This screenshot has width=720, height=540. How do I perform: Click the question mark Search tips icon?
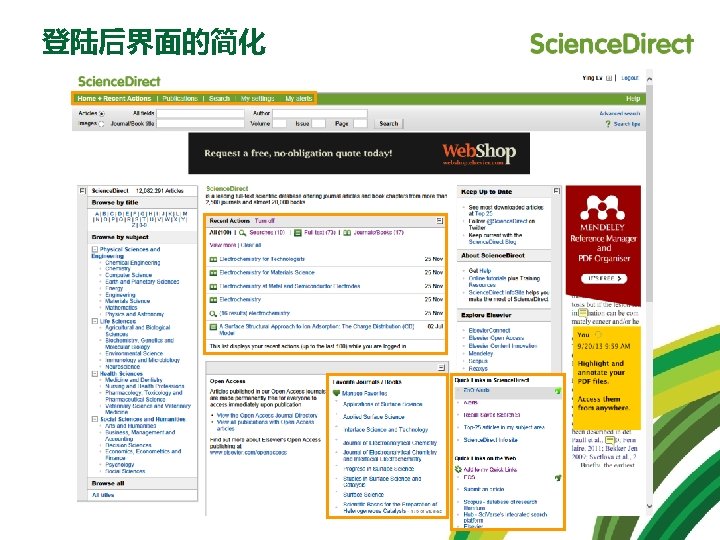pos(608,124)
